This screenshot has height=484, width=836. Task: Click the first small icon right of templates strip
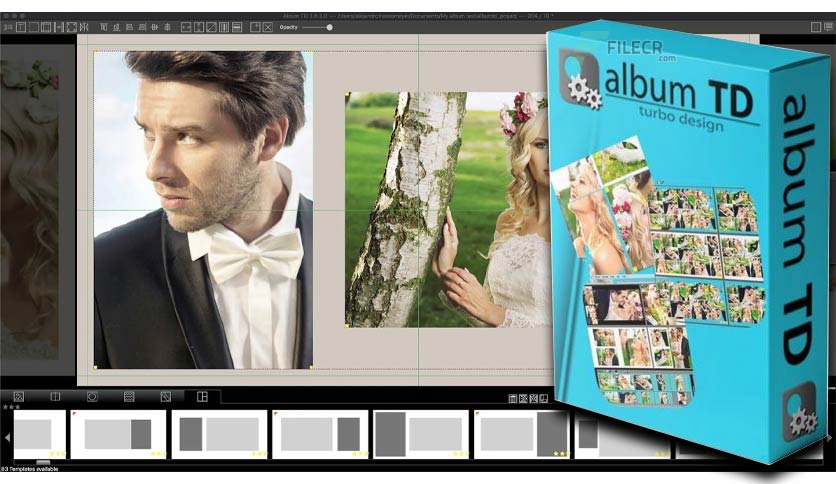point(512,398)
